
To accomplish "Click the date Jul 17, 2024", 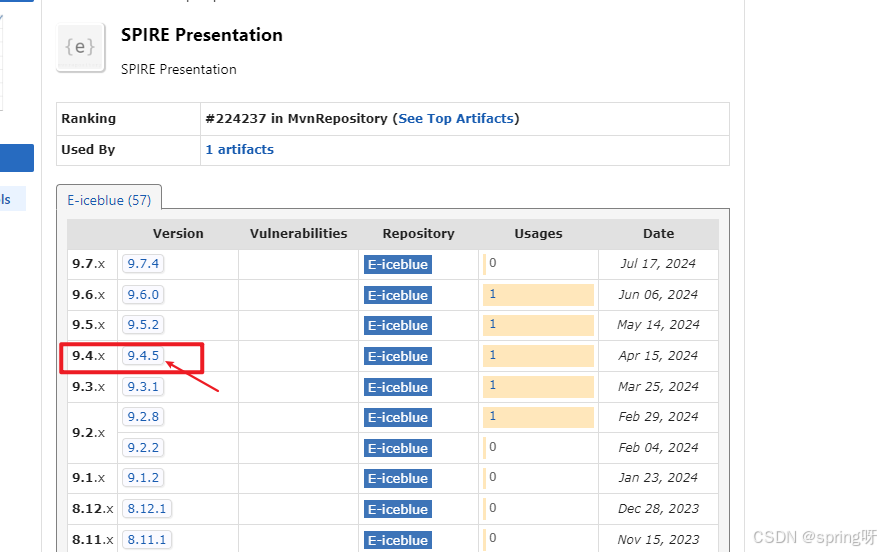I will [x=658, y=264].
